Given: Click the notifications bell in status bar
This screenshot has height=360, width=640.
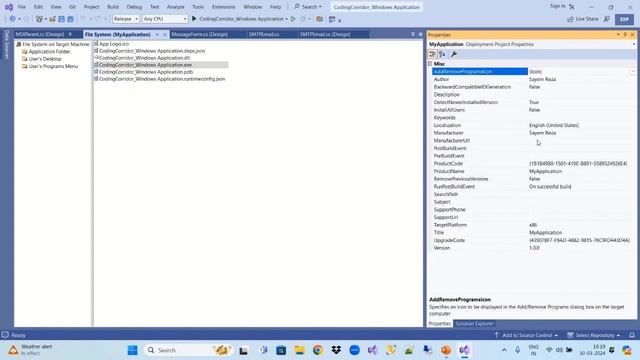Looking at the screenshot, I should click(632, 335).
